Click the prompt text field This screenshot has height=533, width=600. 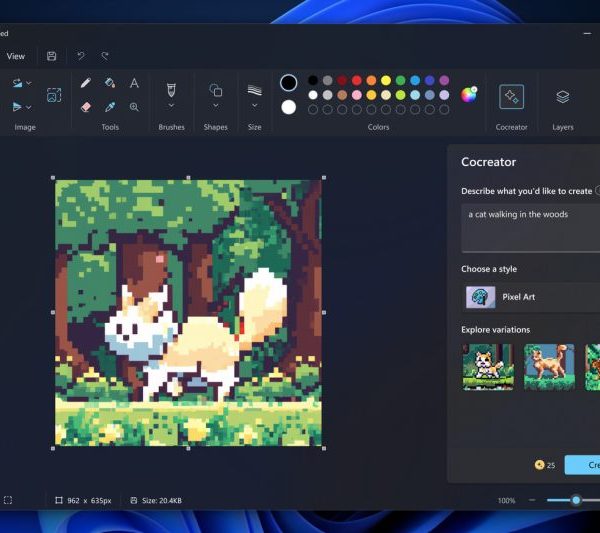(531, 228)
